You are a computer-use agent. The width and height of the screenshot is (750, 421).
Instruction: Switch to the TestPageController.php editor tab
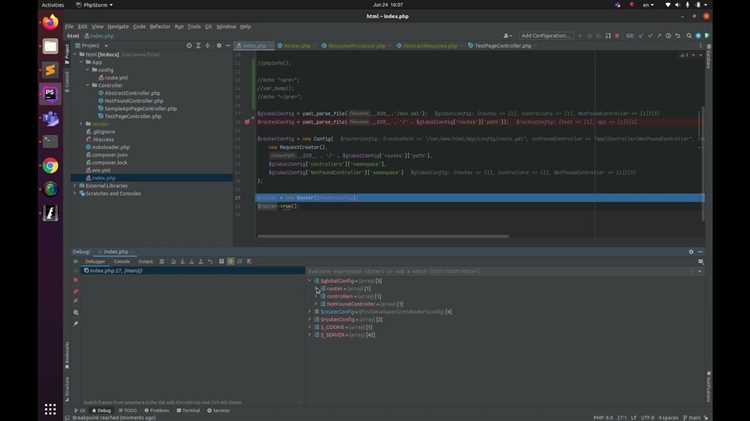(x=500, y=45)
